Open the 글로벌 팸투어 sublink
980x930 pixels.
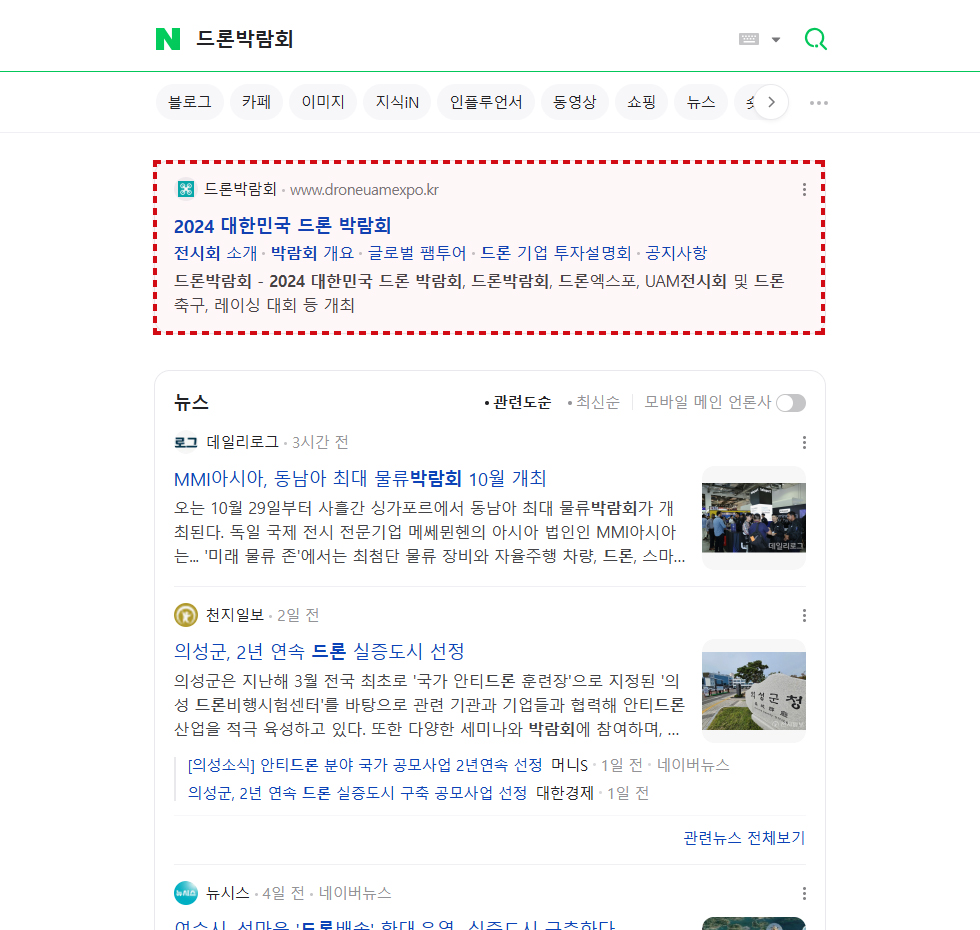(417, 253)
